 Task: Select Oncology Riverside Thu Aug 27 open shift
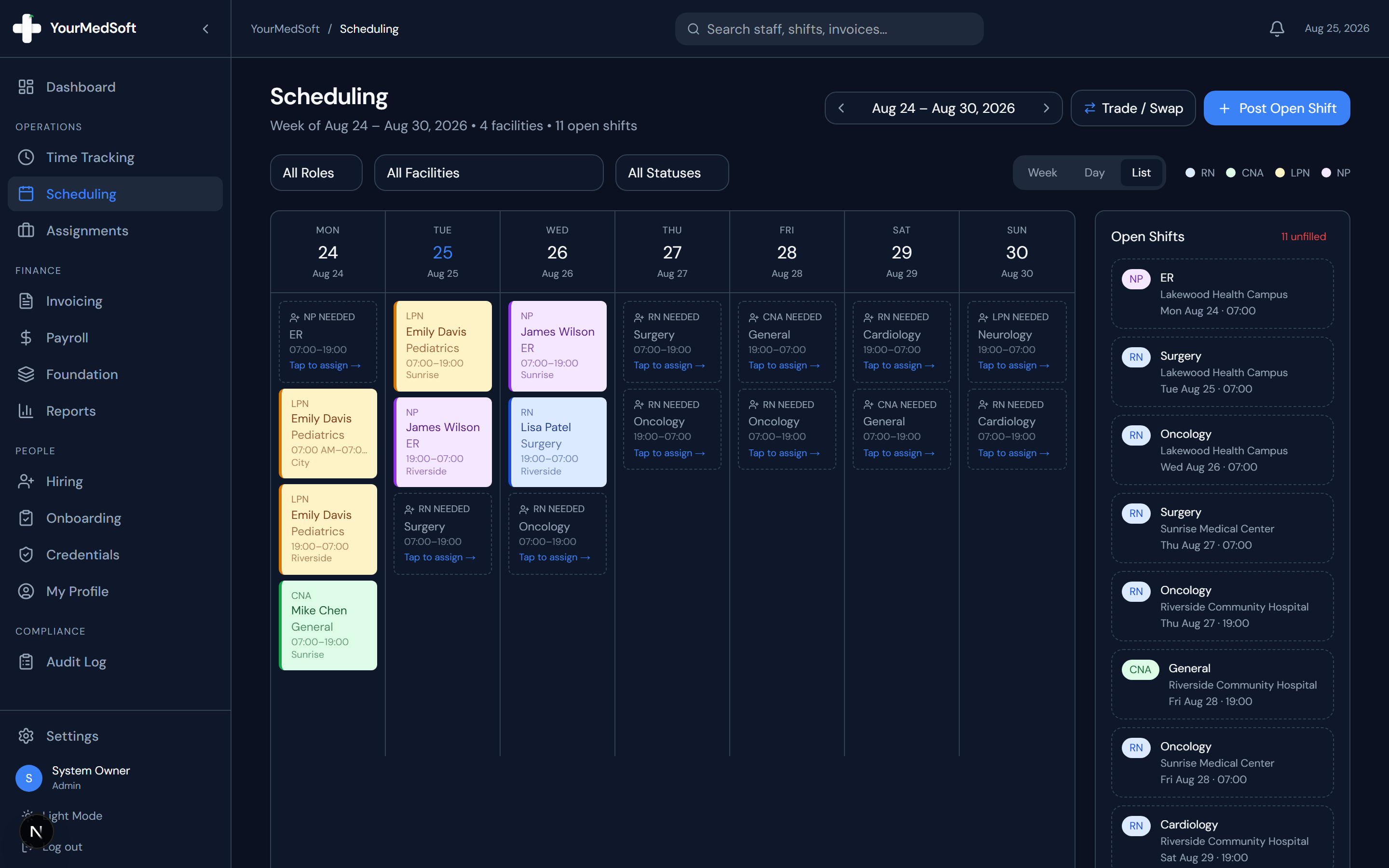(x=1222, y=606)
